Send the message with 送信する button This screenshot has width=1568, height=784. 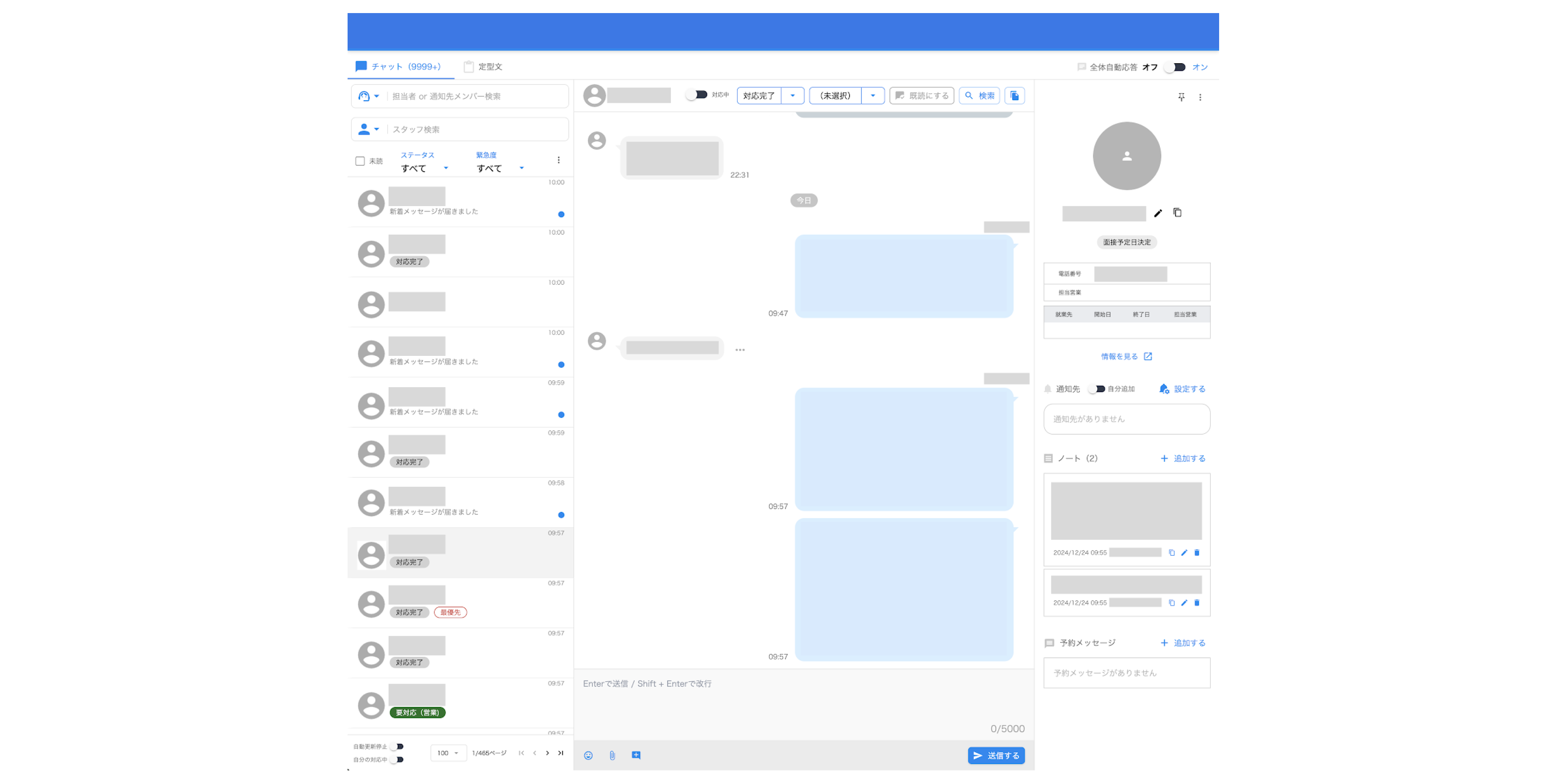point(996,755)
